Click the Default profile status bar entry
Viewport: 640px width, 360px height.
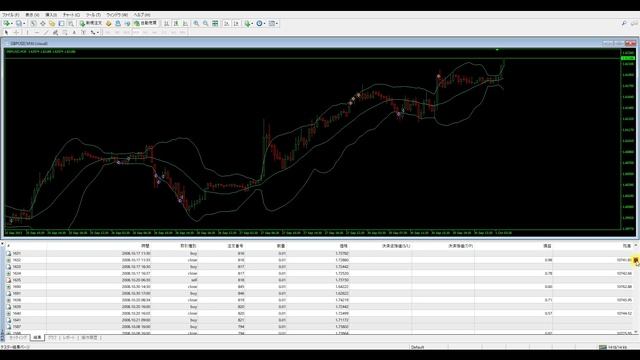[x=418, y=347]
